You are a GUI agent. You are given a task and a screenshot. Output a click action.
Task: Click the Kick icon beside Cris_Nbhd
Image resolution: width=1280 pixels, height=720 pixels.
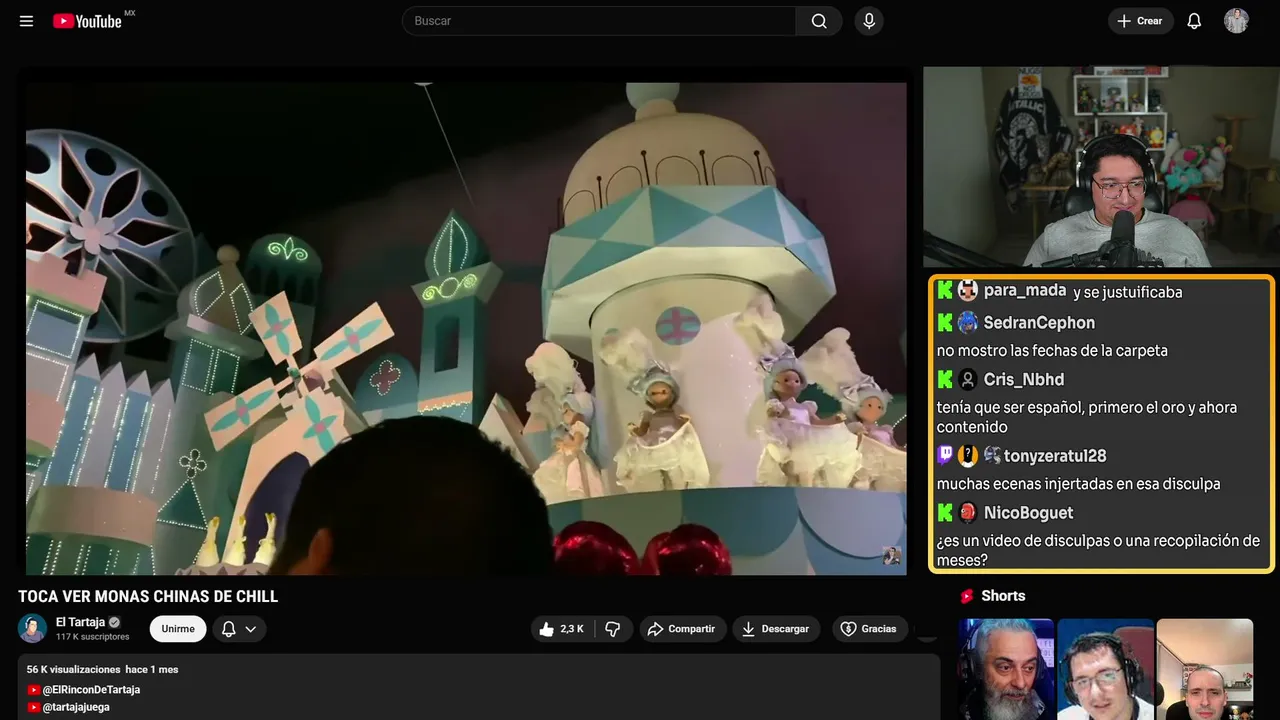(945, 380)
